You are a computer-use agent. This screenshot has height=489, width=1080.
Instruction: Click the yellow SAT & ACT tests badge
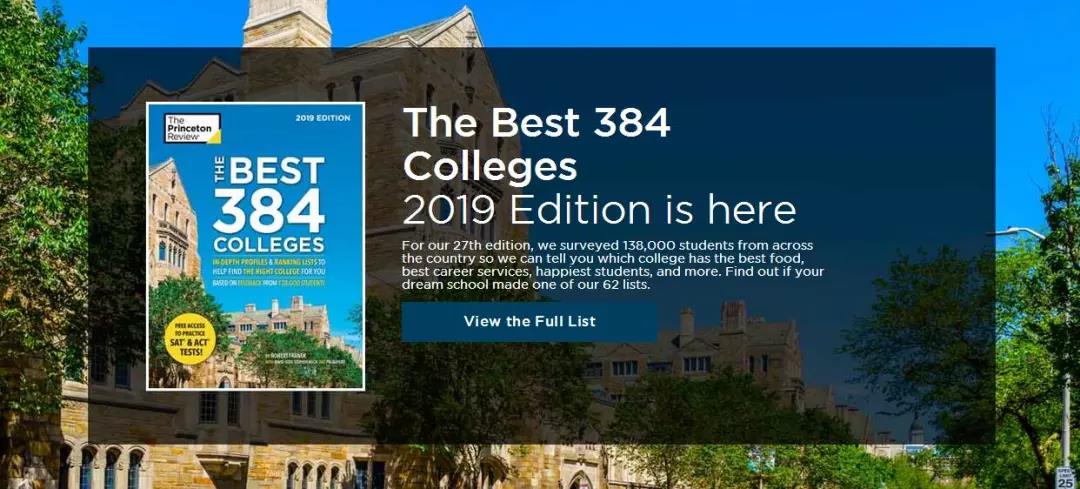click(x=190, y=339)
